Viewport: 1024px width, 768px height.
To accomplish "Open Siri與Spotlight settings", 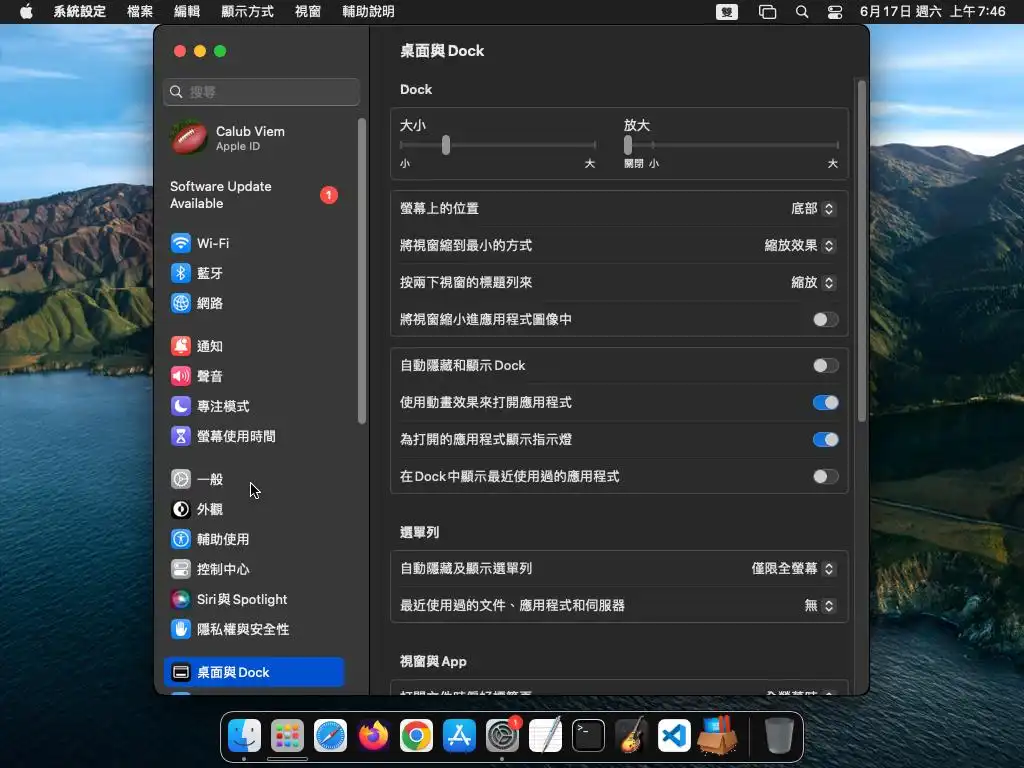I will (255, 600).
